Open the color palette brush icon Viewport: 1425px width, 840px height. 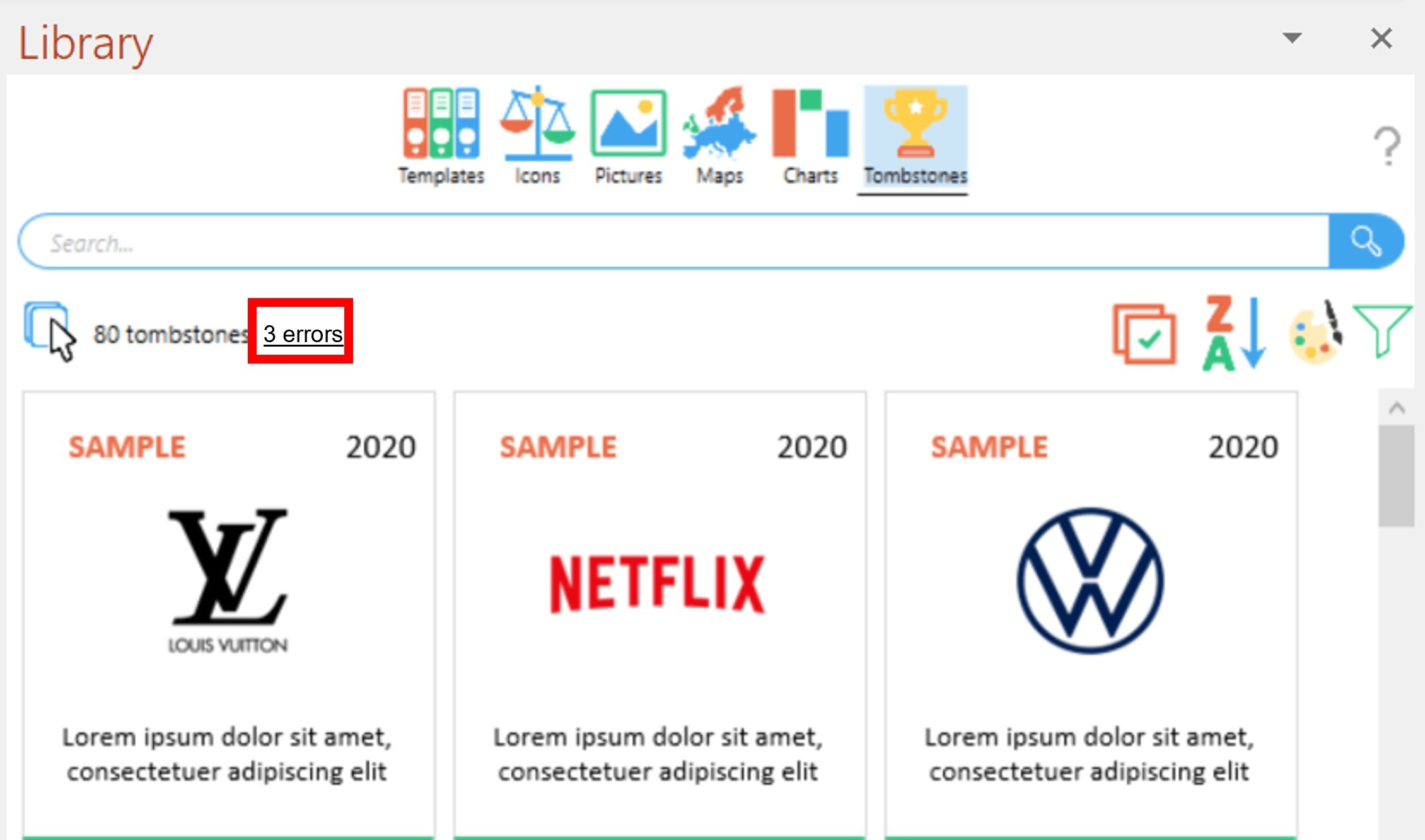pos(1316,331)
